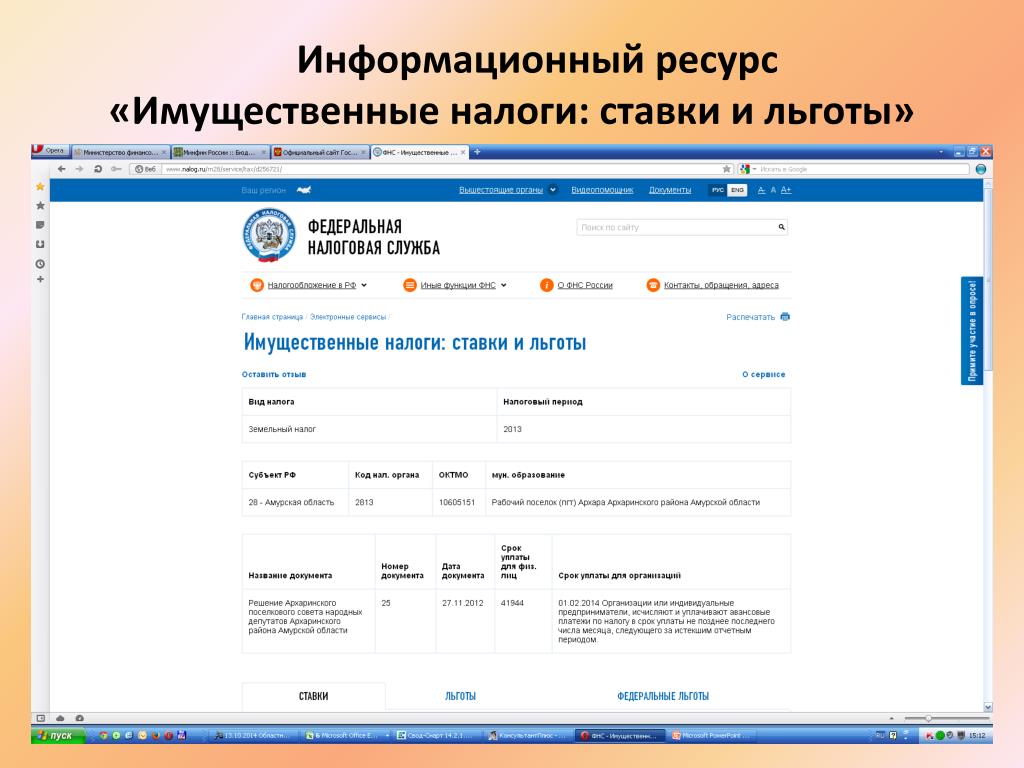Click the 28 - Амурская область cell

tap(295, 502)
